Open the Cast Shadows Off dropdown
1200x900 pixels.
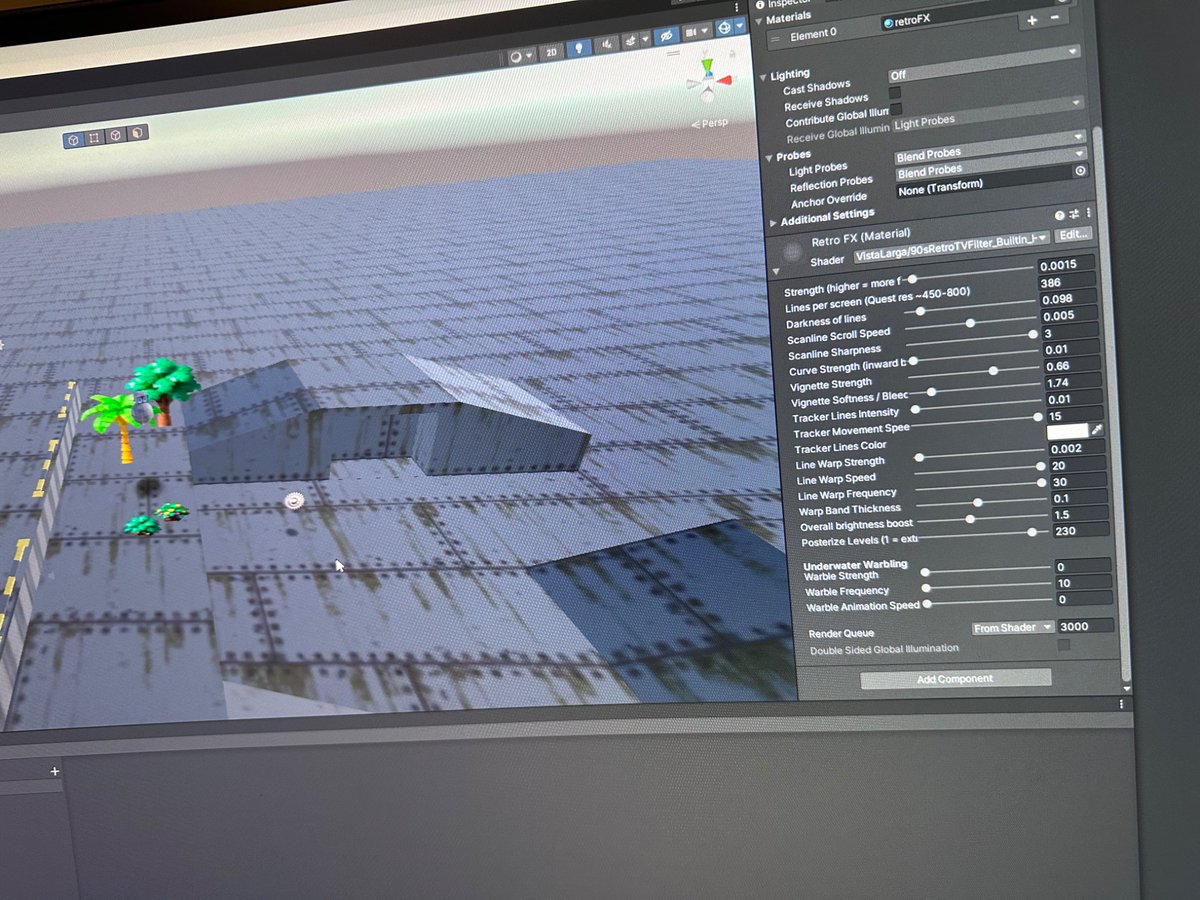[985, 63]
